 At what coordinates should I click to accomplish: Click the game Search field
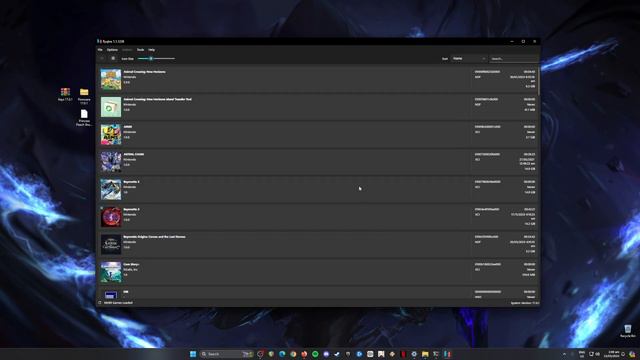point(513,59)
